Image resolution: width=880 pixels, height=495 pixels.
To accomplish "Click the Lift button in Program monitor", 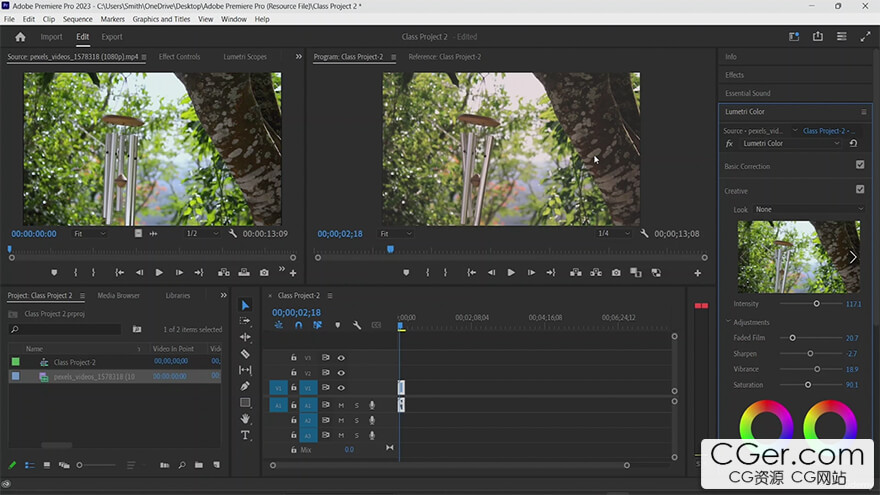I will 576,273.
